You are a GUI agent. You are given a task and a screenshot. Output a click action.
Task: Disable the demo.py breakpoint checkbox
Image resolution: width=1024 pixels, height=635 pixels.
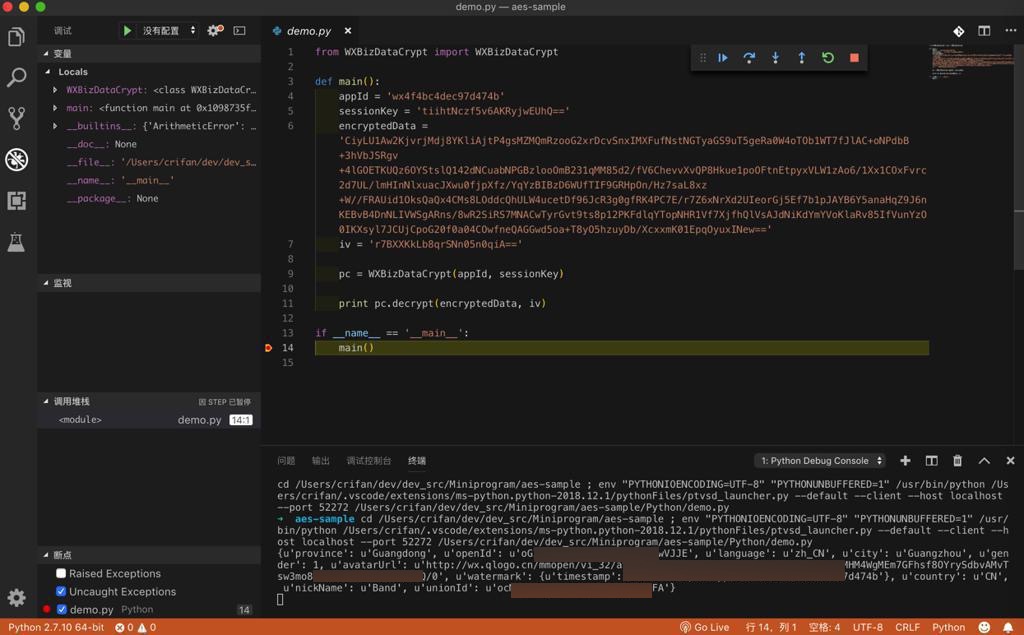61,610
